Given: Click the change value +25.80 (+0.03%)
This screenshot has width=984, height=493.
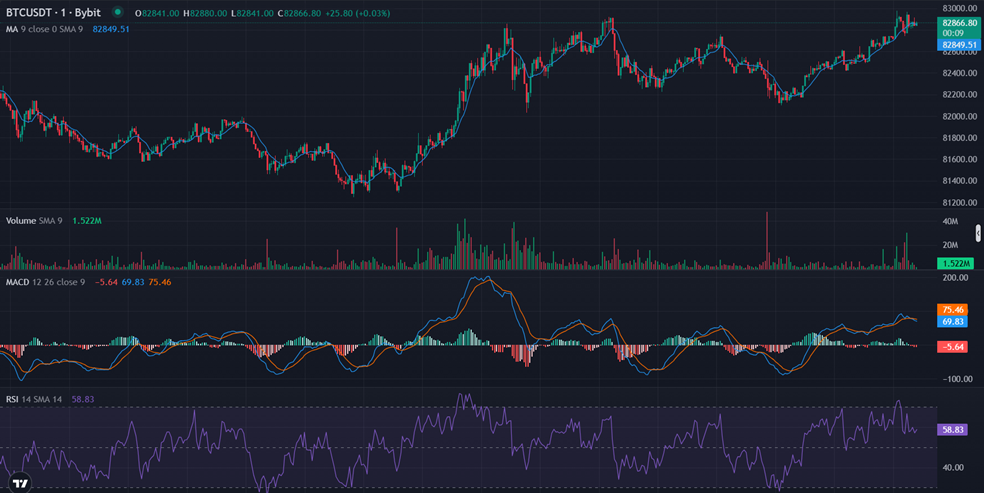Looking at the screenshot, I should tap(358, 13).
